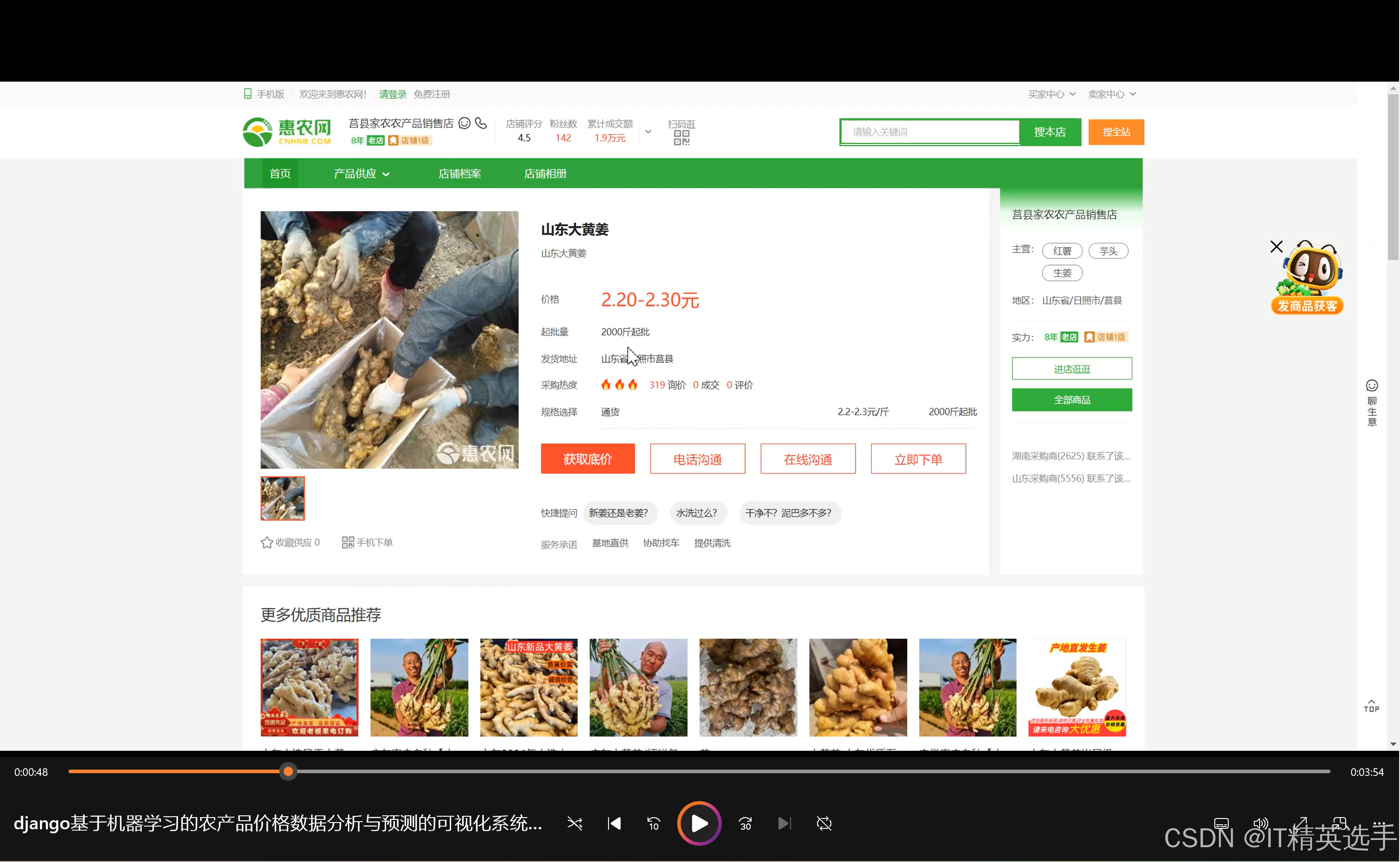This screenshot has height=862, width=1400.
Task: Click the keyword search input field
Action: (x=930, y=132)
